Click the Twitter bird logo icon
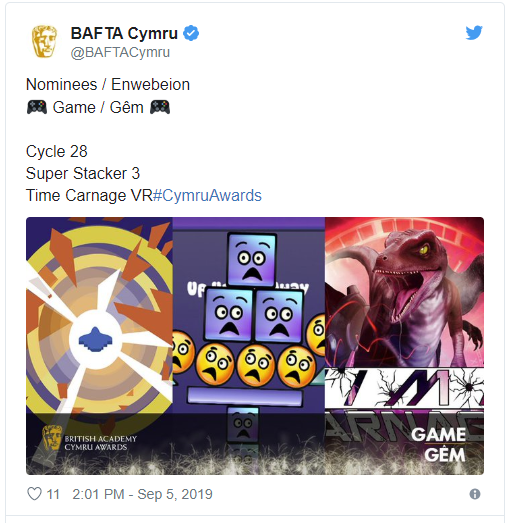The height and width of the screenshot is (523, 512). click(x=474, y=33)
